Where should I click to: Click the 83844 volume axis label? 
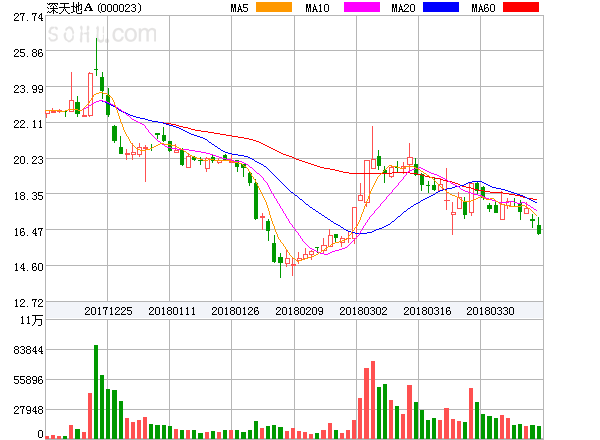pyautogui.click(x=28, y=350)
